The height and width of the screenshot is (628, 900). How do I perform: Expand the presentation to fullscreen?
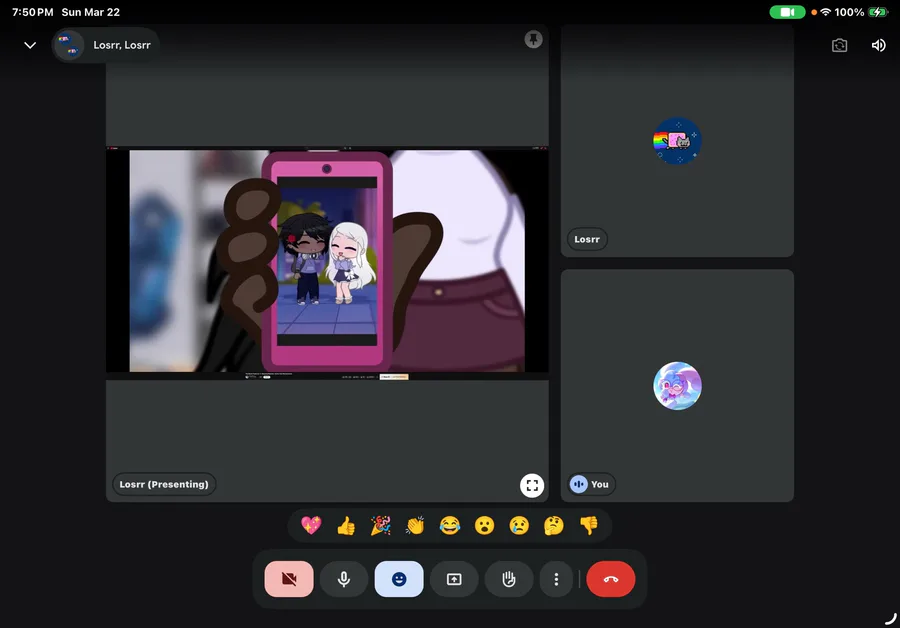(x=532, y=486)
